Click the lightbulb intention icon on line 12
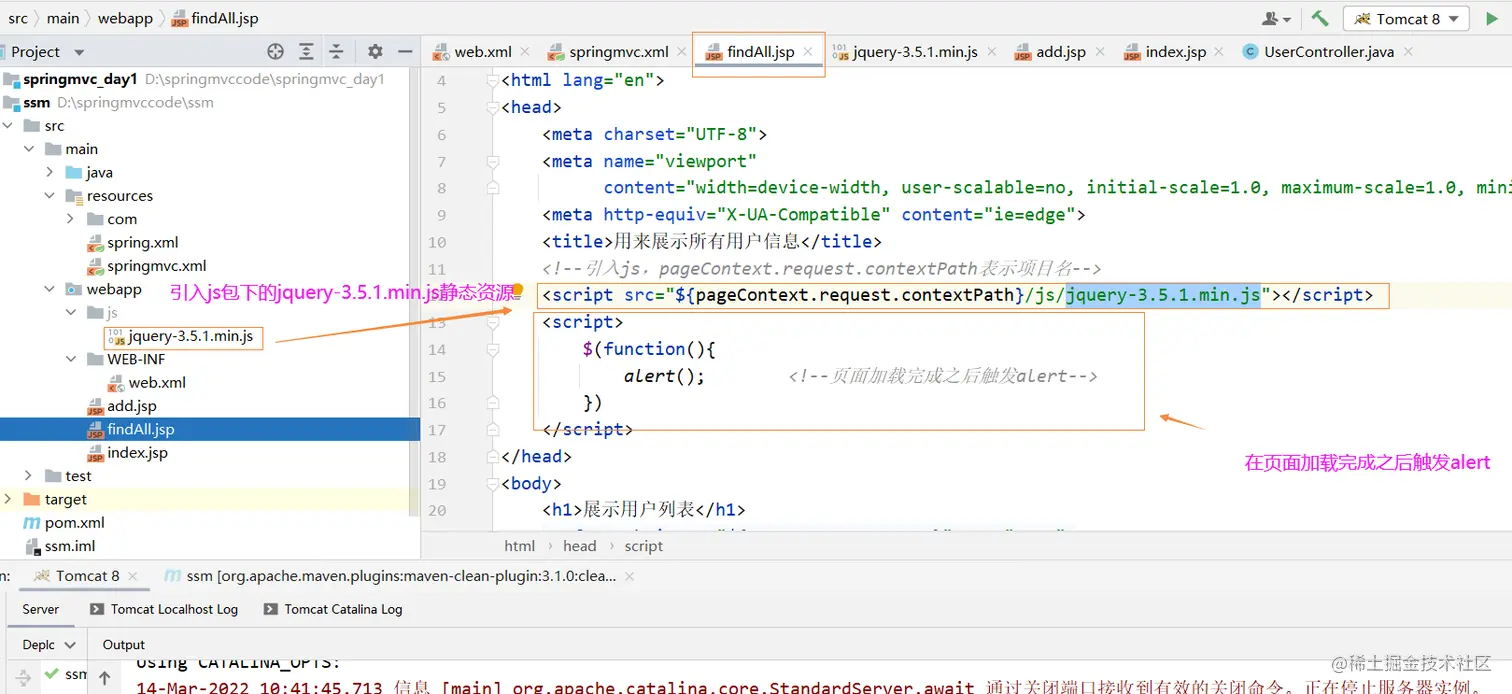Image resolution: width=1512 pixels, height=694 pixels. point(518,289)
